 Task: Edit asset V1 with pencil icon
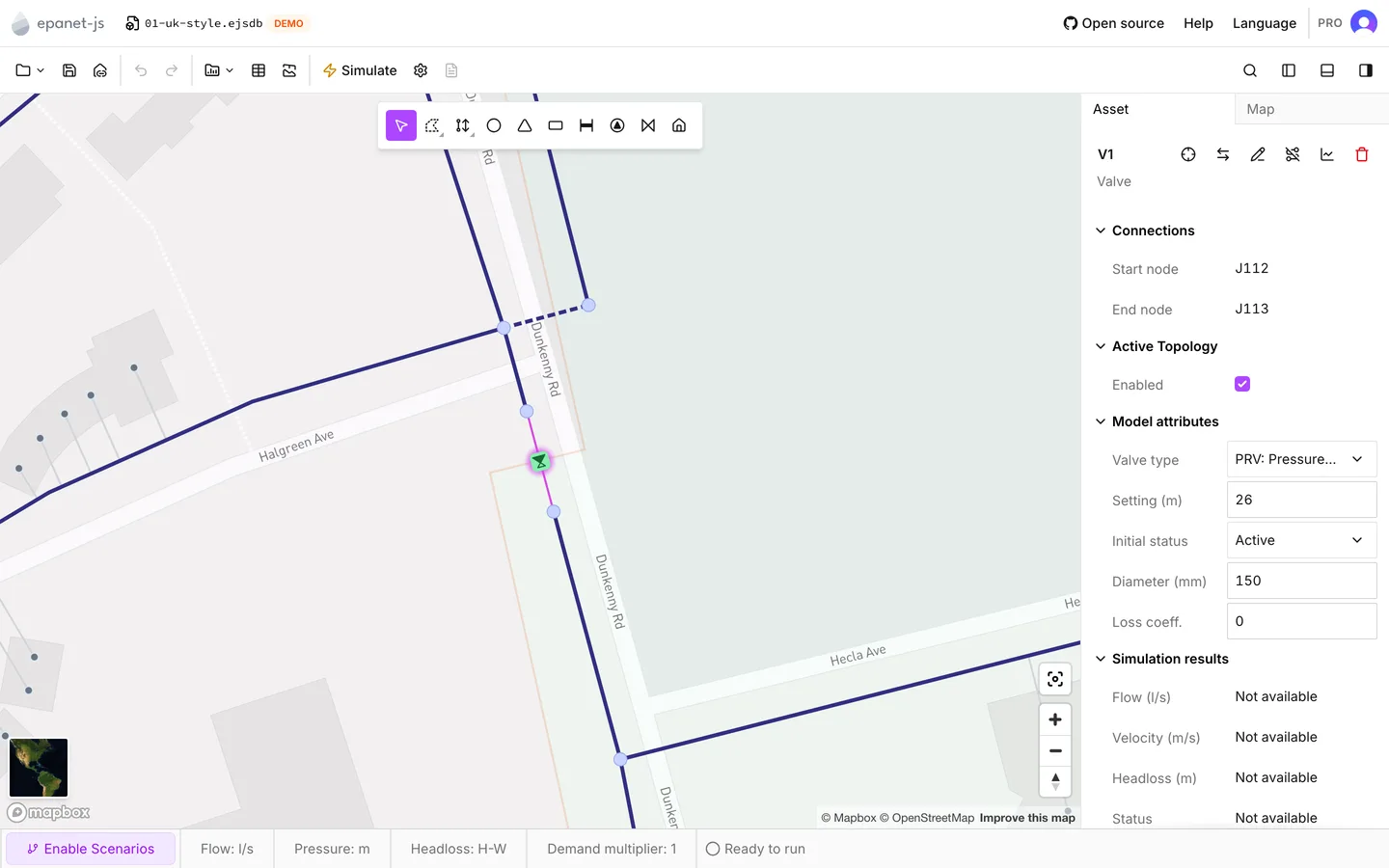tap(1258, 154)
